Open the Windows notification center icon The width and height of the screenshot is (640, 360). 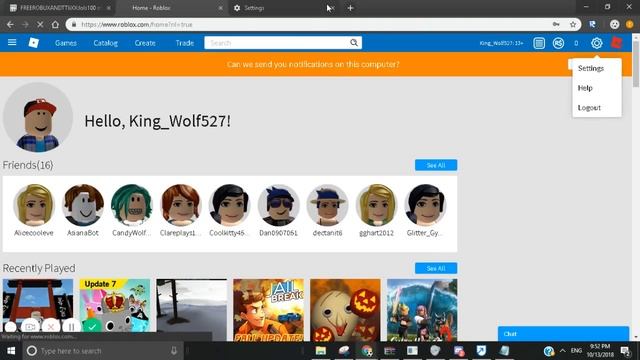[x=625, y=351]
